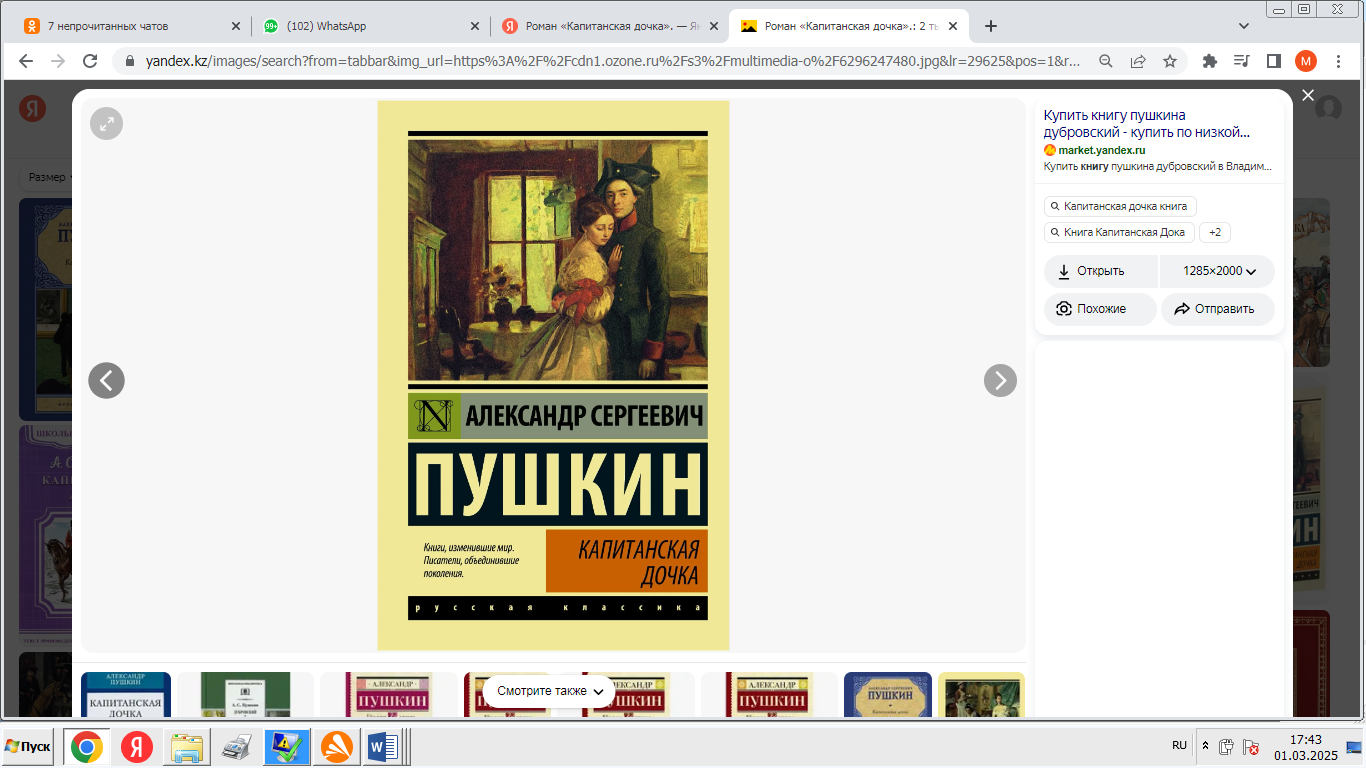
Task: Select the green book cover thumbnail
Action: (x=245, y=694)
